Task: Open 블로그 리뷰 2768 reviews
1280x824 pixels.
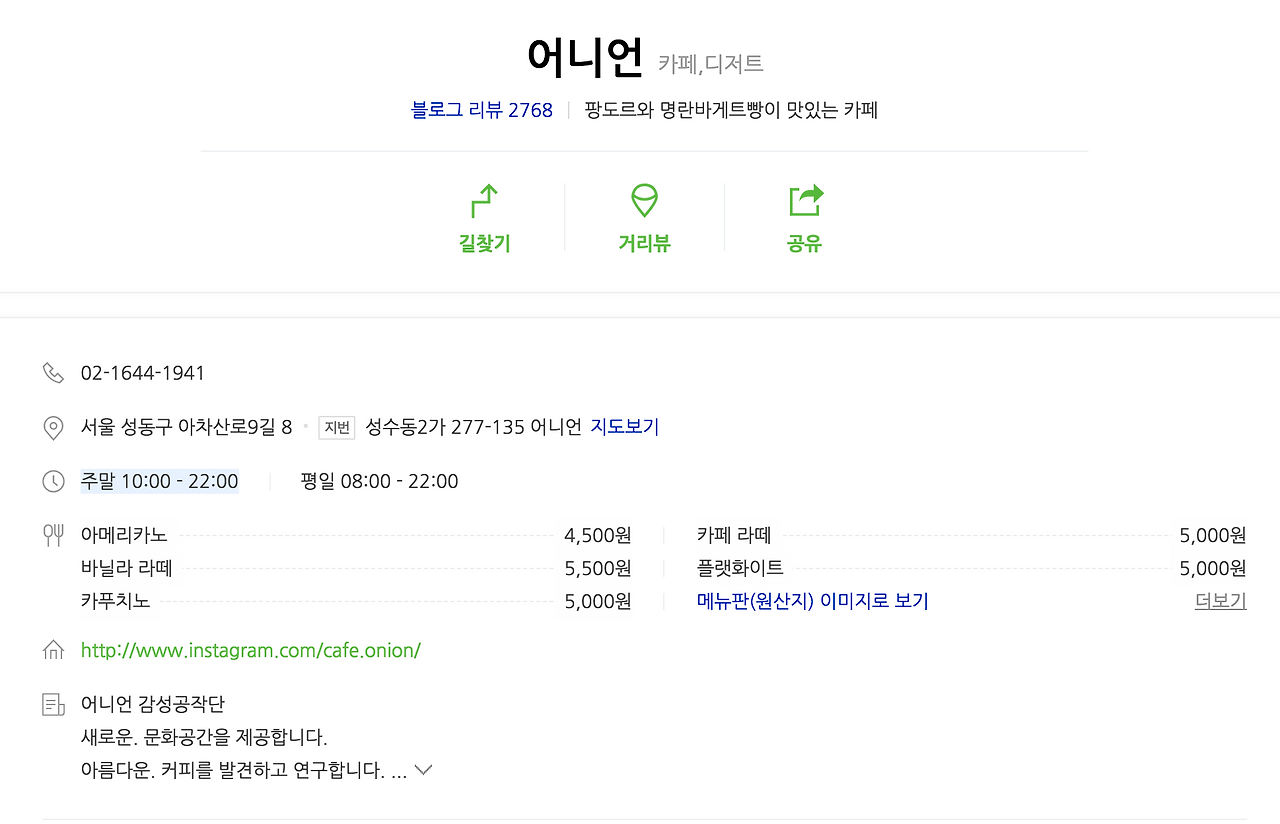Action: click(x=481, y=110)
